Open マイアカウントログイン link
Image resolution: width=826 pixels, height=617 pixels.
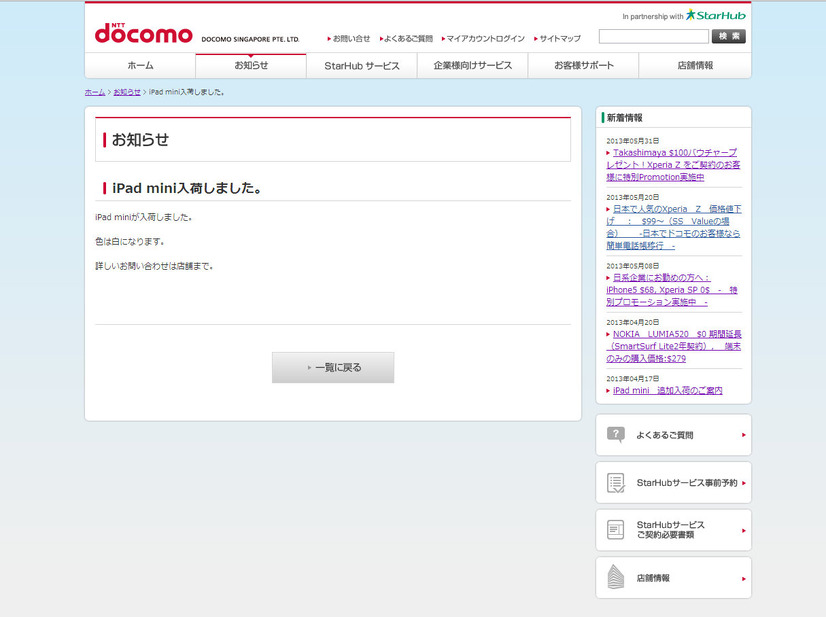(x=483, y=38)
